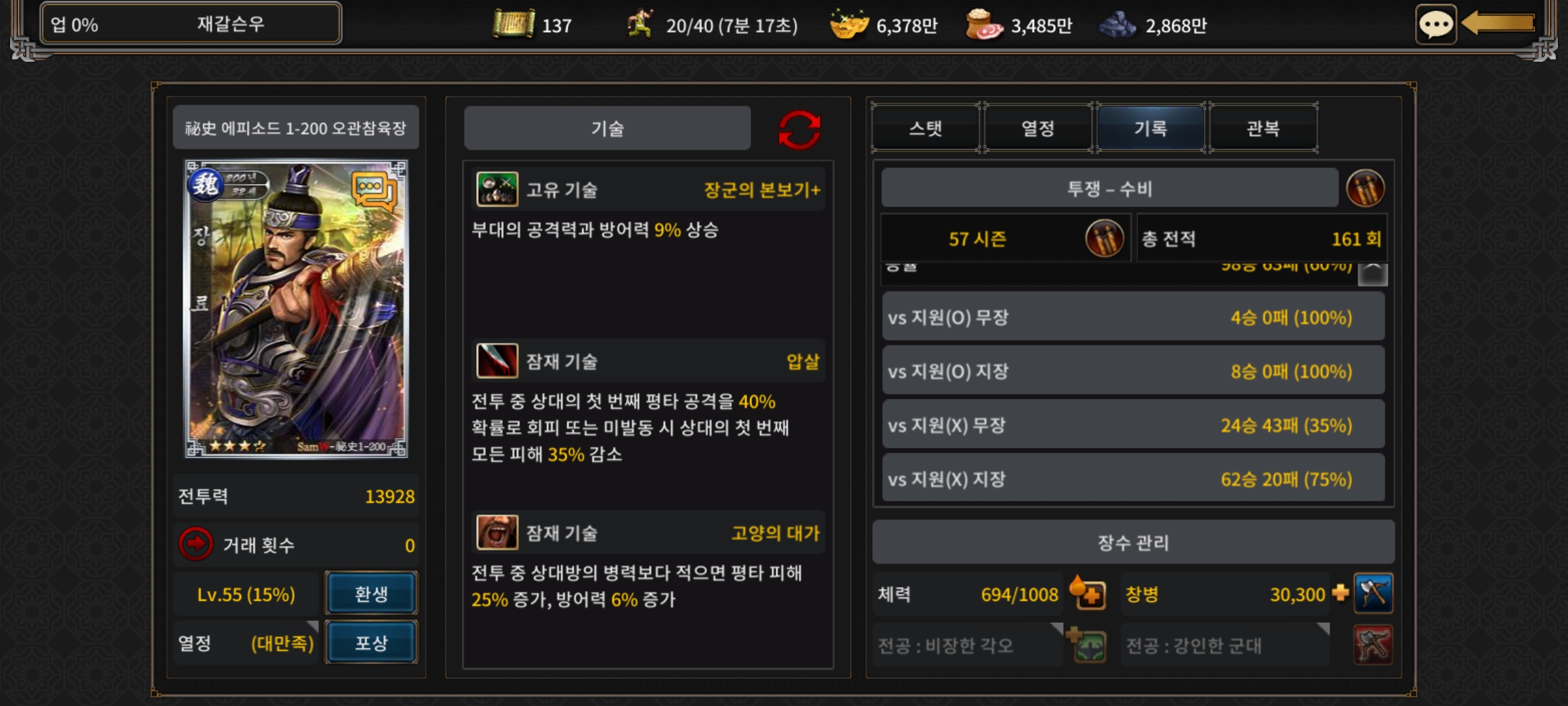Open the 관복 tab
Viewport: 1568px width, 706px height.
tap(1263, 128)
